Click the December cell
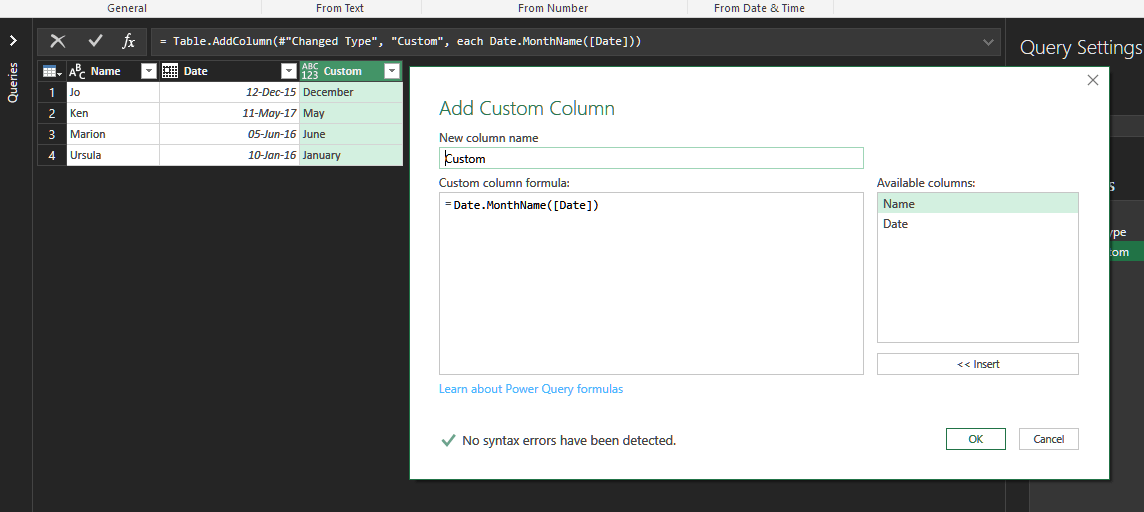 click(351, 93)
